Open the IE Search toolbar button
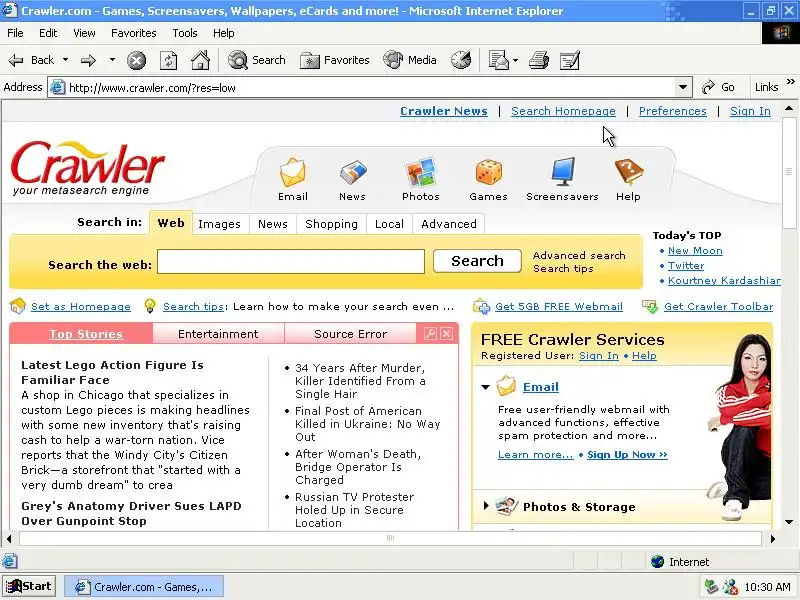The width and height of the screenshot is (800, 600). point(257,60)
